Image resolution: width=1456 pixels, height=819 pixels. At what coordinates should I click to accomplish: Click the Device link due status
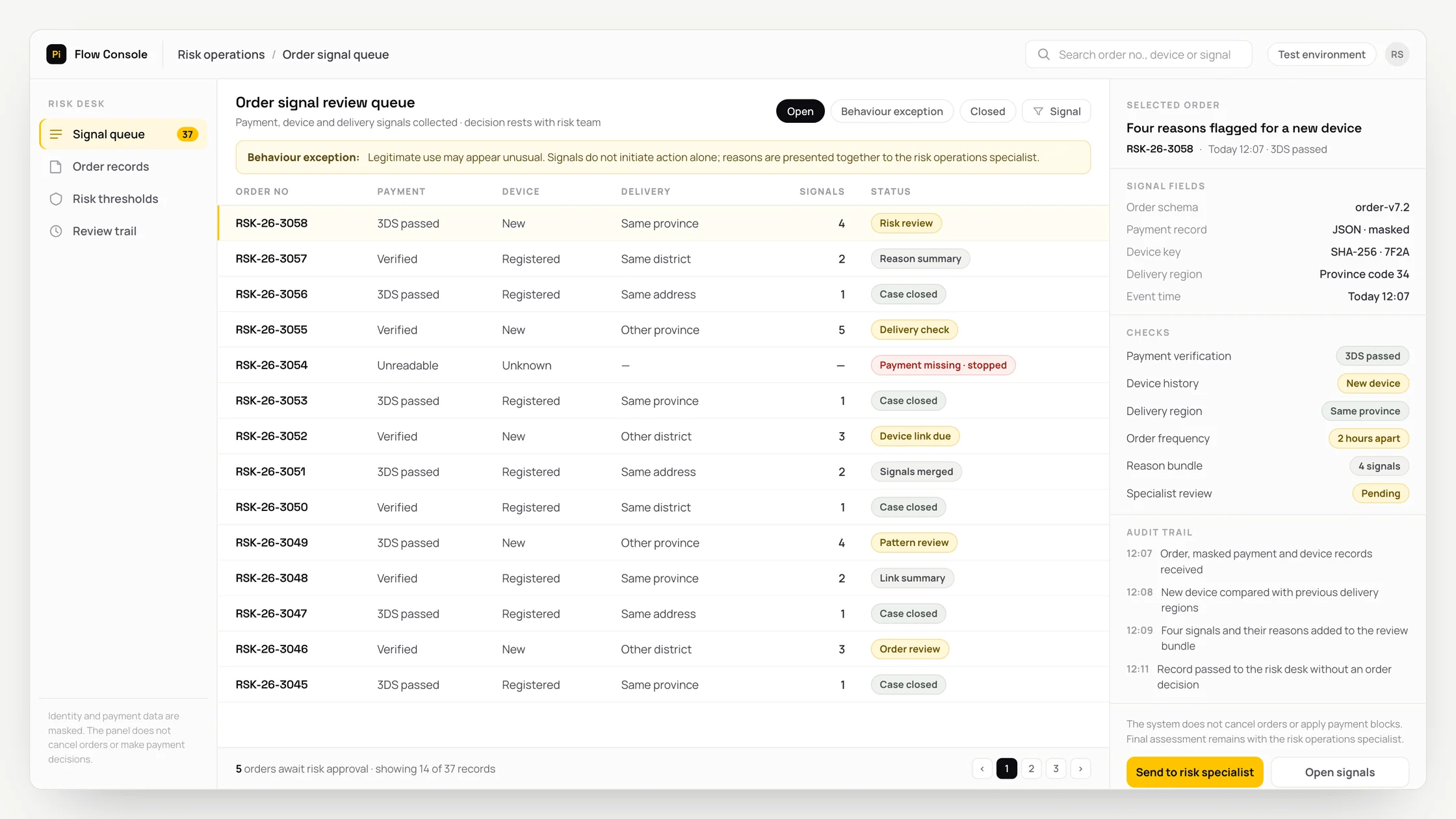[x=915, y=436]
